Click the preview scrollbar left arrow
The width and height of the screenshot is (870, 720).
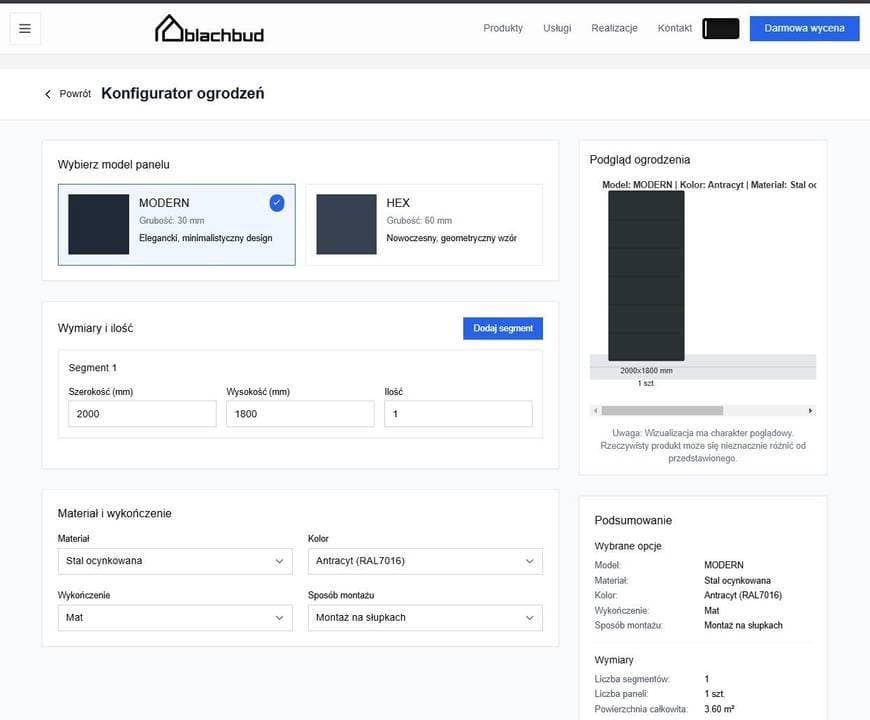pyautogui.click(x=596, y=410)
